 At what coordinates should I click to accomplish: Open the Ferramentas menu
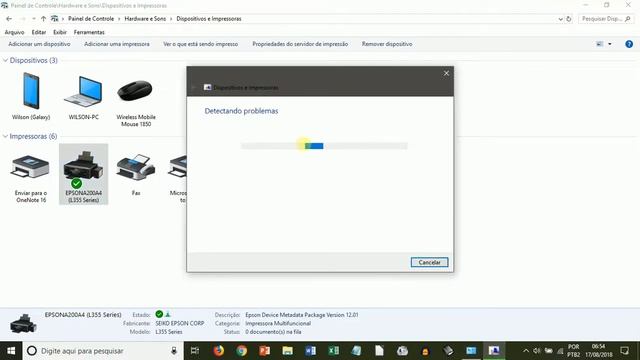pos(89,32)
